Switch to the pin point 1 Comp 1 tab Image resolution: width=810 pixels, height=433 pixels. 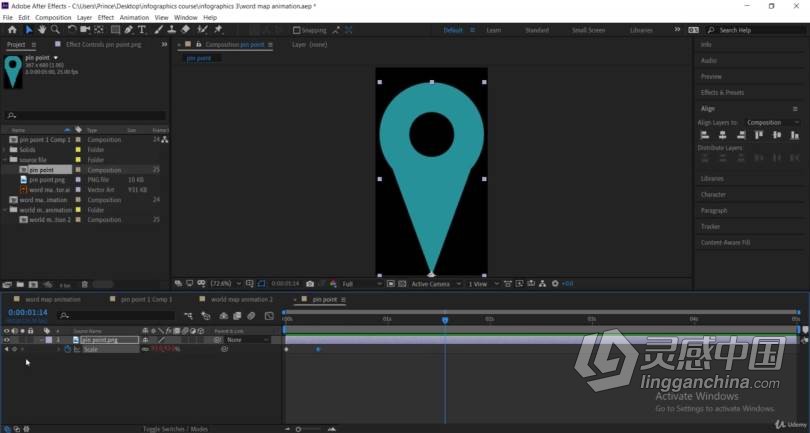146,299
